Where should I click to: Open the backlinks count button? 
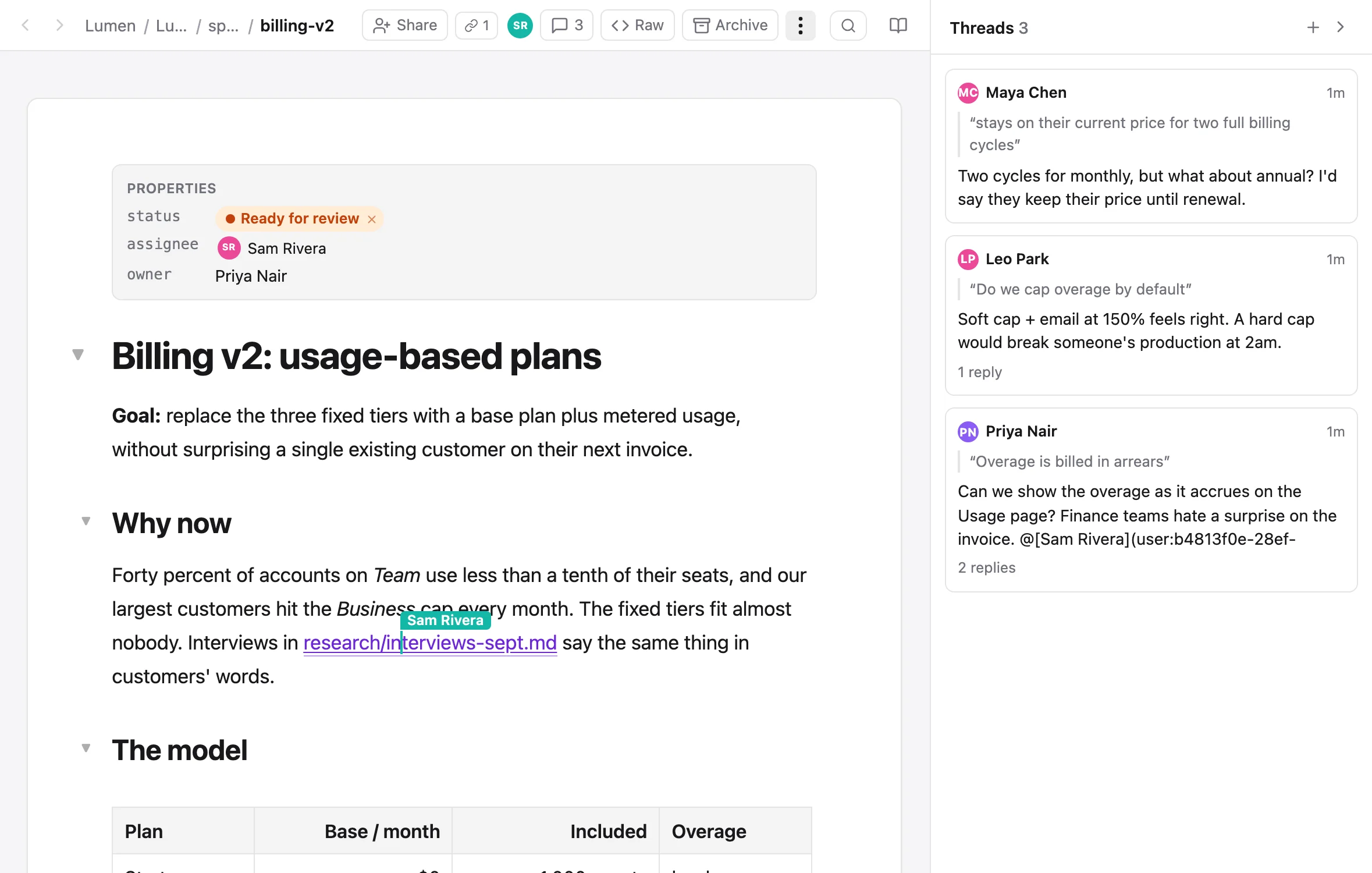click(x=477, y=26)
